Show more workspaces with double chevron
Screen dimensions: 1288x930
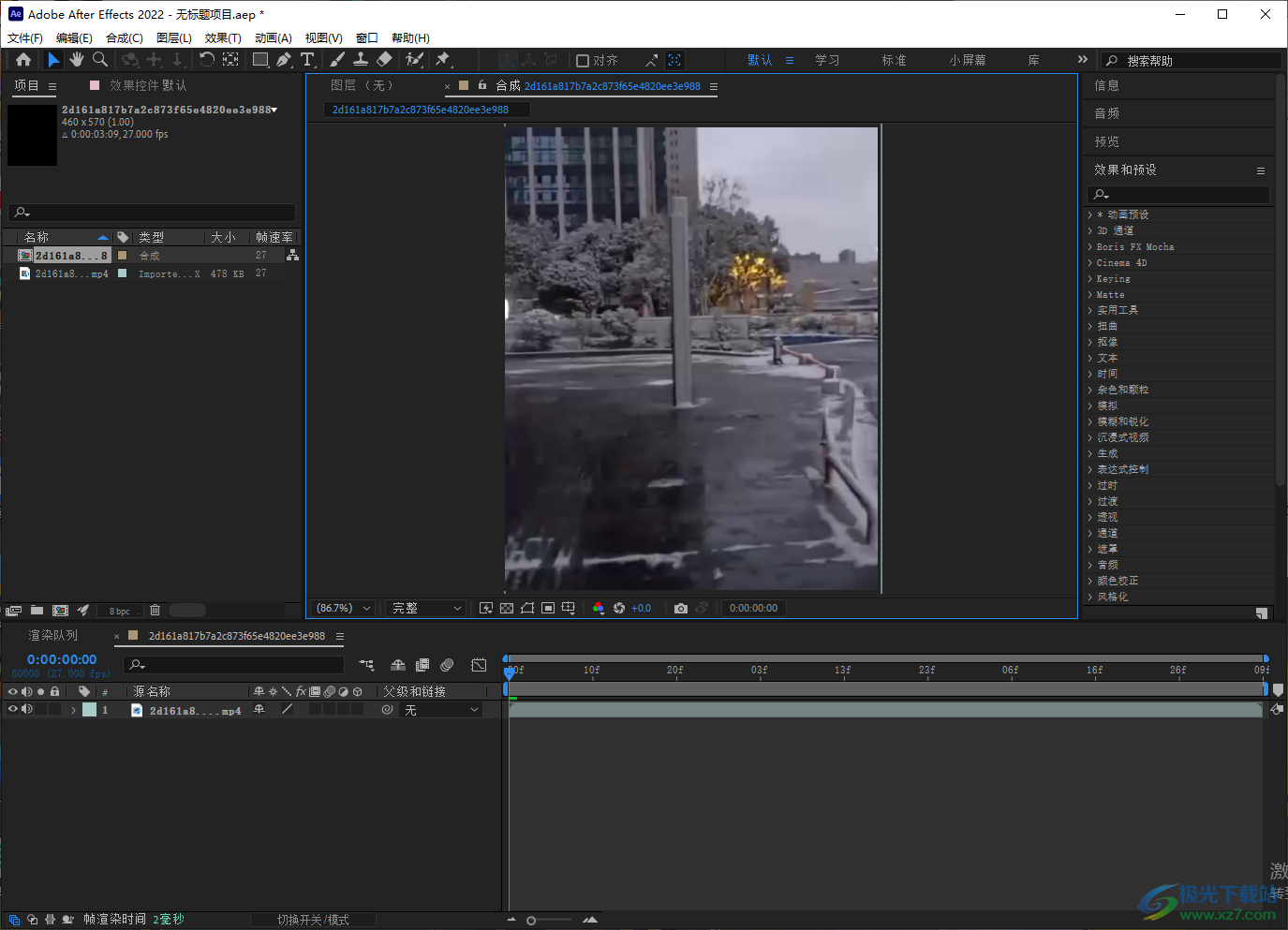pyautogui.click(x=1083, y=59)
